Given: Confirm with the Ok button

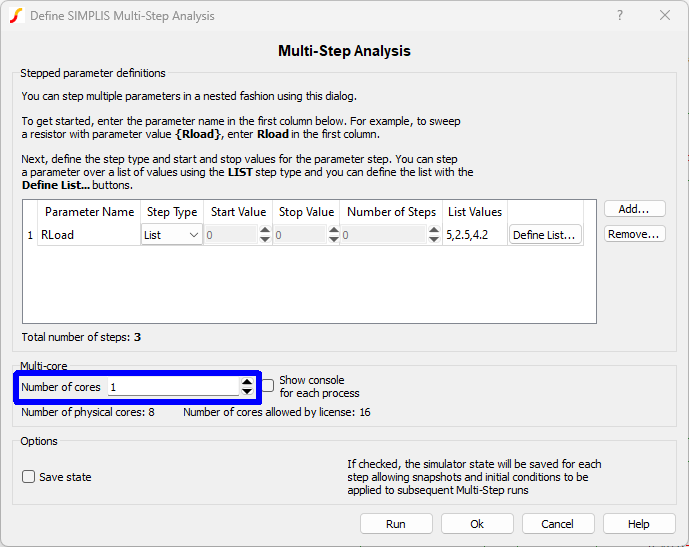Looking at the screenshot, I should (x=477, y=524).
